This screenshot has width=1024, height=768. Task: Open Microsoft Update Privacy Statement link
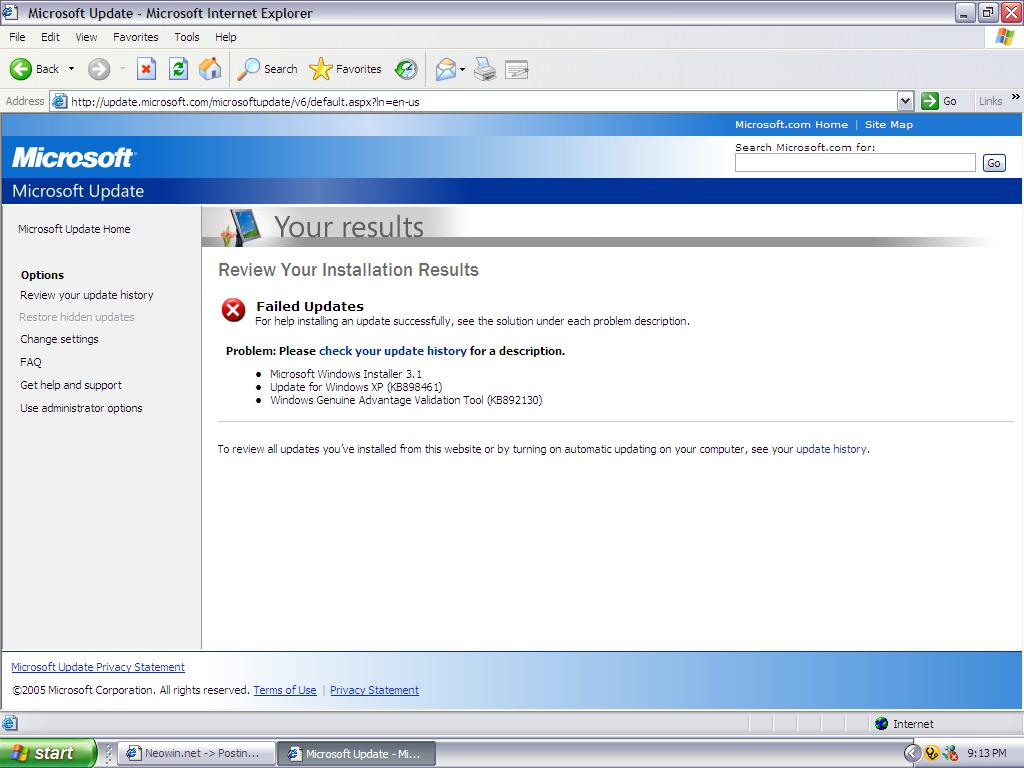(x=98, y=667)
